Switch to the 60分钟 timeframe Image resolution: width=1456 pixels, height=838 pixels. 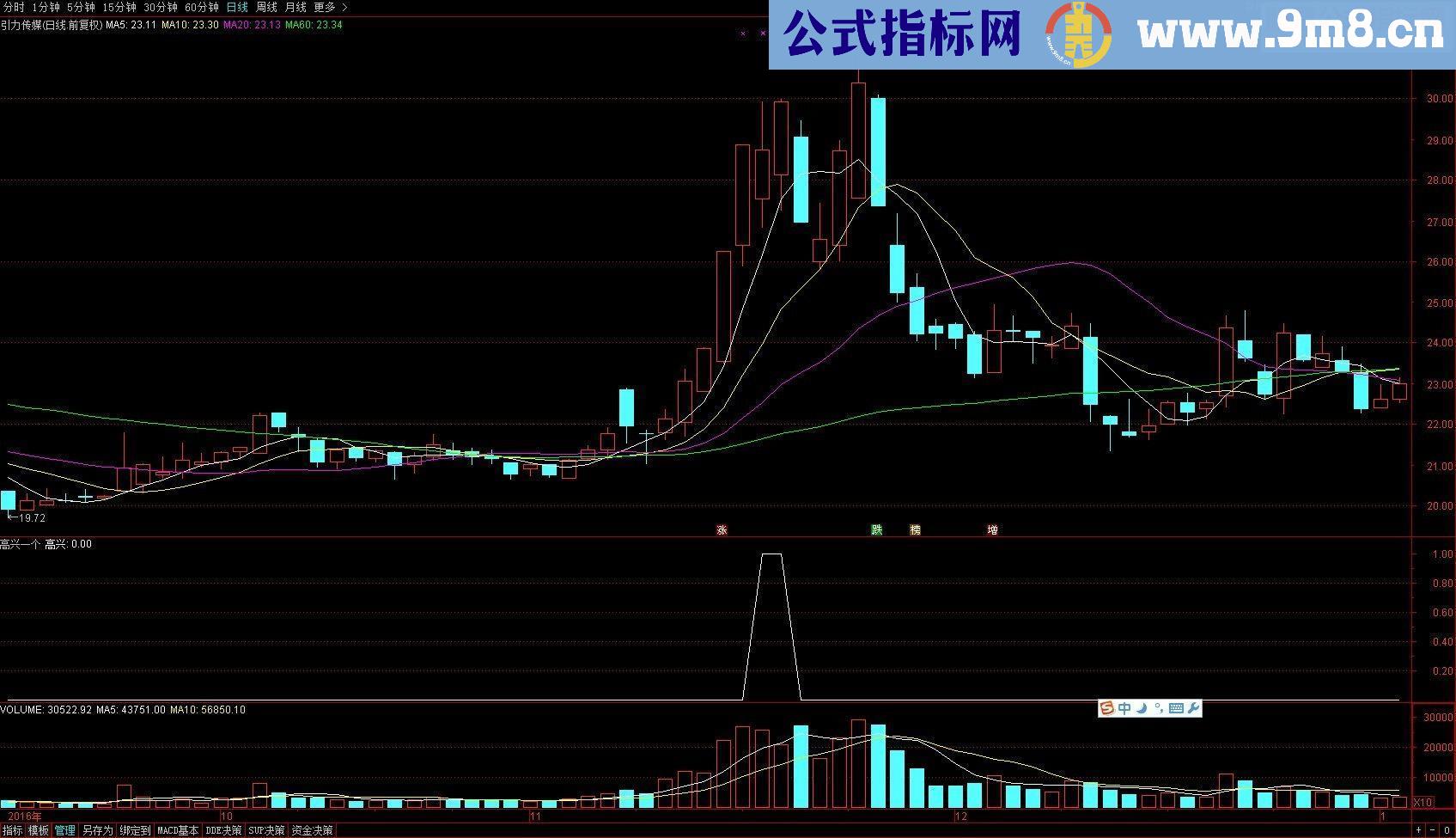pyautogui.click(x=203, y=6)
